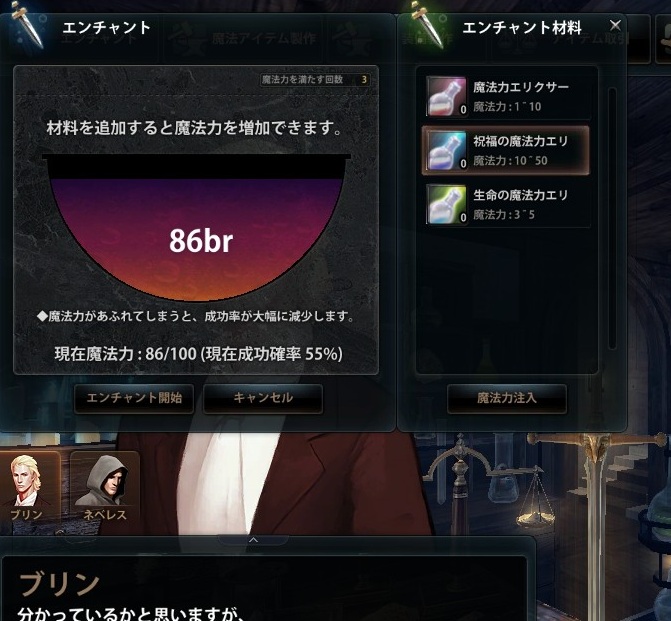Select the 魔法力エリクサー potion icon
The image size is (671, 621).
coord(446,96)
